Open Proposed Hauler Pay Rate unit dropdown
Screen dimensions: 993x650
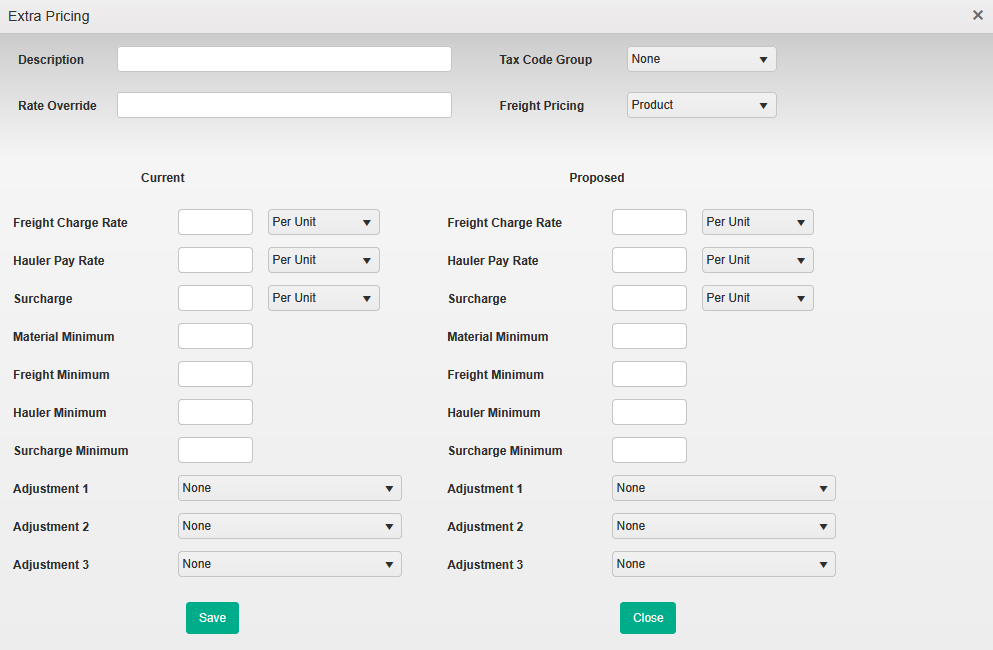[x=757, y=260]
